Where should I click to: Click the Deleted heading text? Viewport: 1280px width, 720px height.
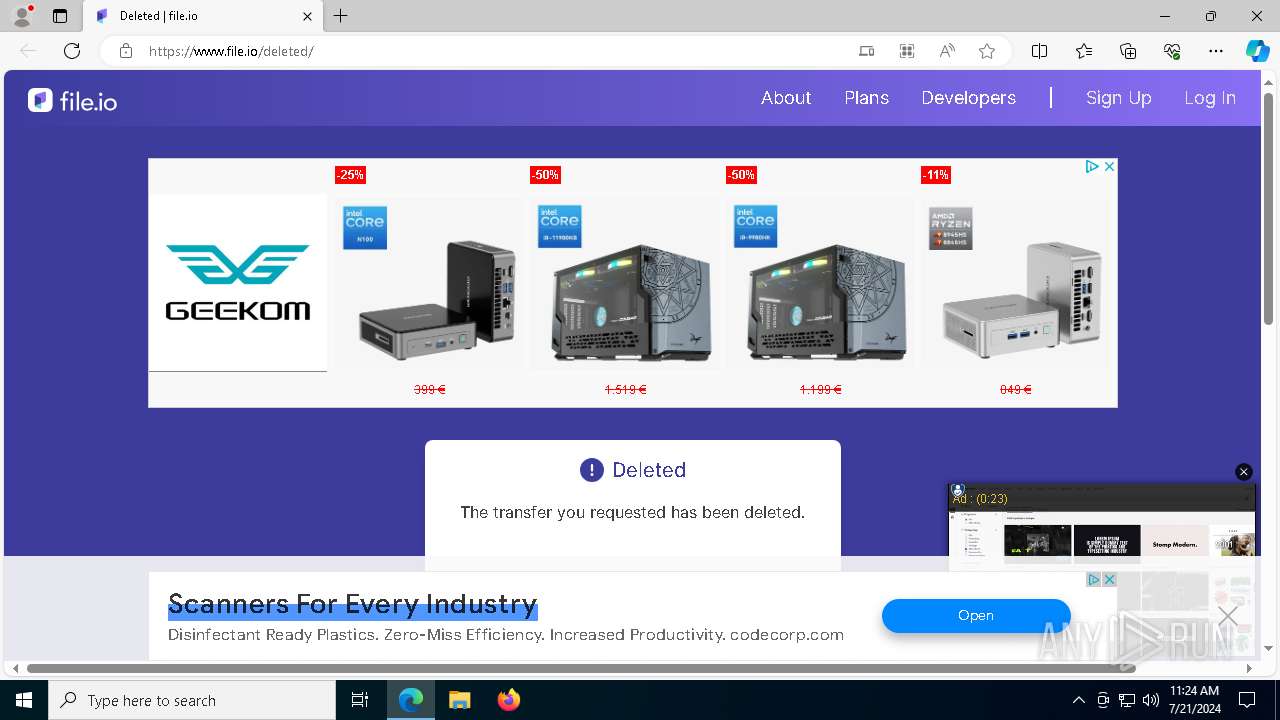click(x=649, y=470)
